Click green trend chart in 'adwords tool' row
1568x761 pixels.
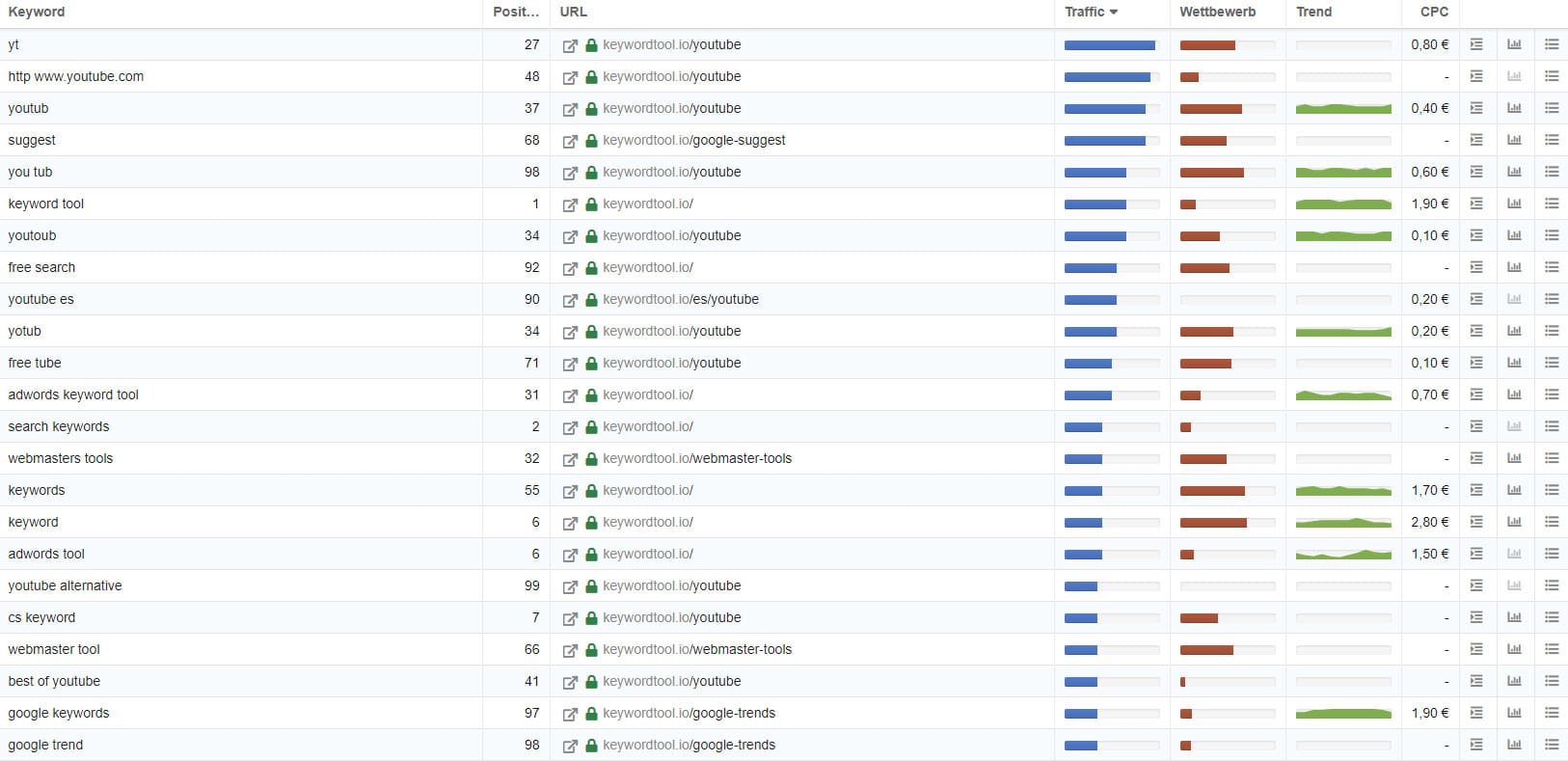click(1343, 555)
